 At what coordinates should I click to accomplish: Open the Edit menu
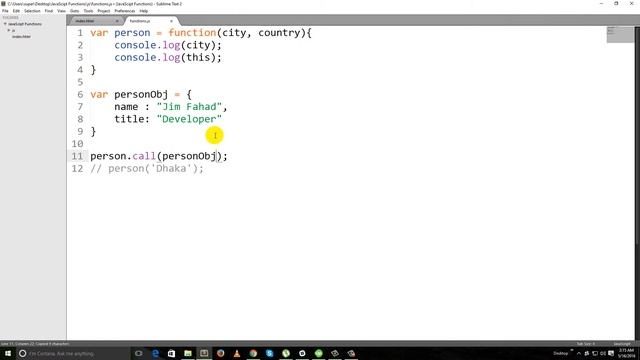pyautogui.click(x=16, y=11)
